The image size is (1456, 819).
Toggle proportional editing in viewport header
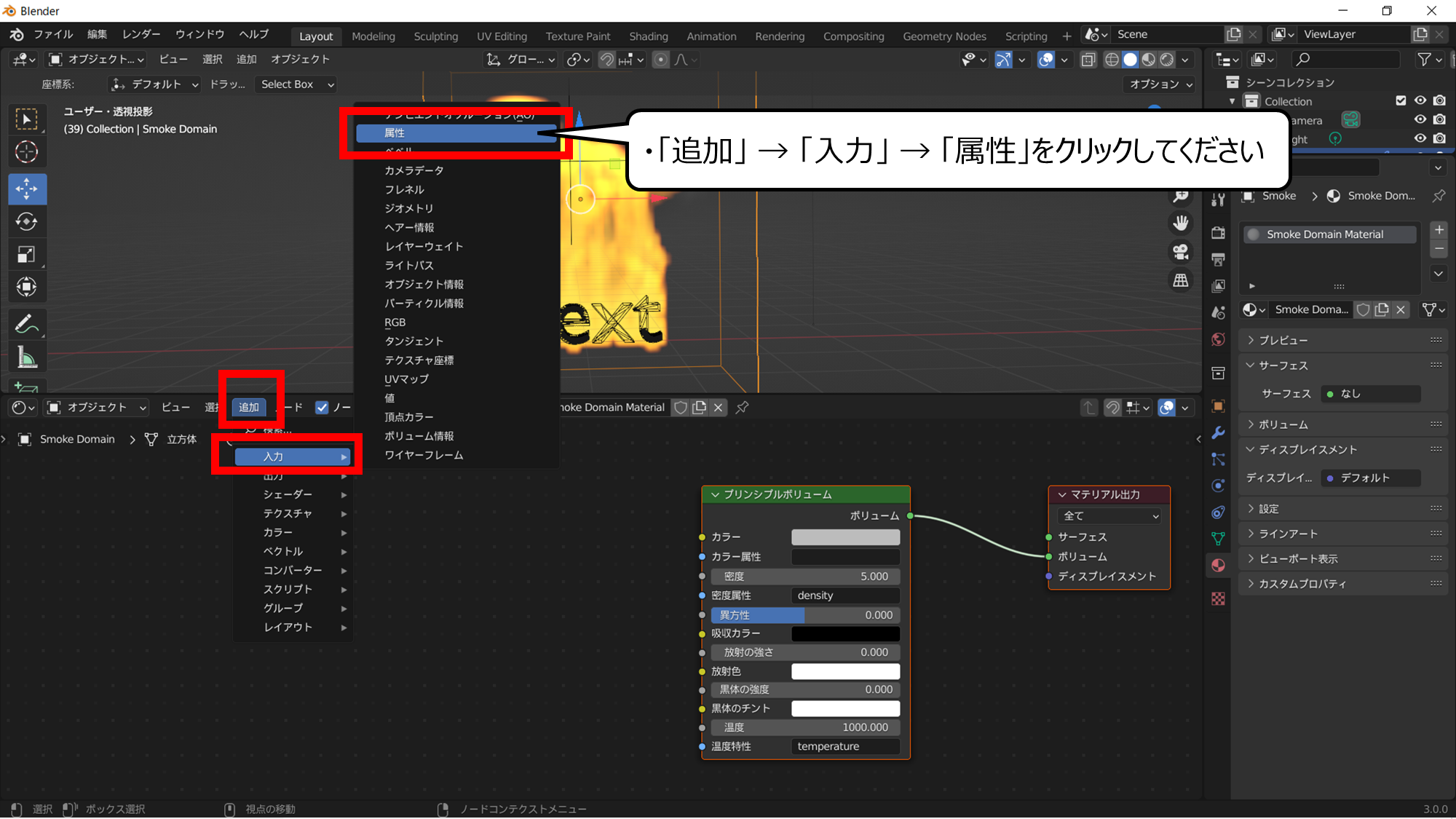tap(660, 60)
